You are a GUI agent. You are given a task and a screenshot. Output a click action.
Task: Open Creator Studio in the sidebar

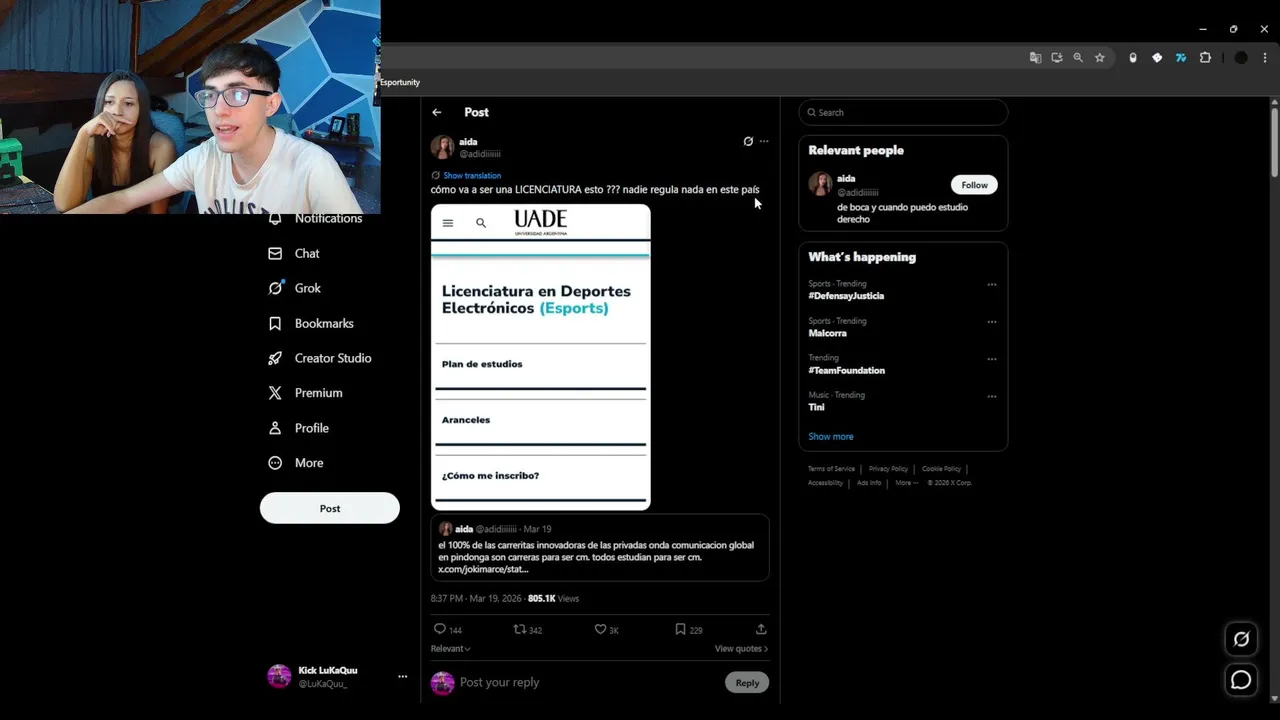pos(320,358)
